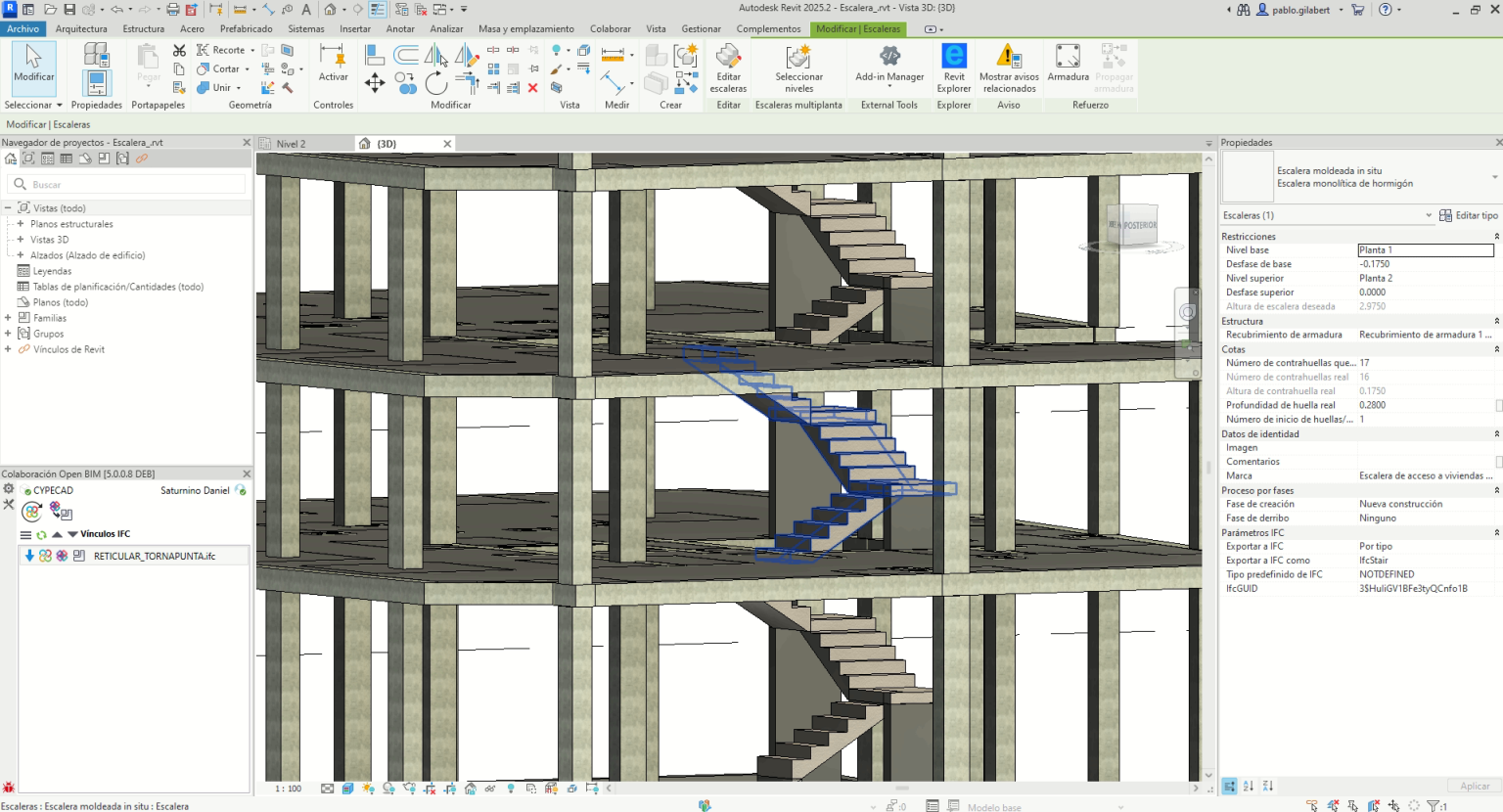
Task: Open the sun path control
Action: (x=368, y=788)
